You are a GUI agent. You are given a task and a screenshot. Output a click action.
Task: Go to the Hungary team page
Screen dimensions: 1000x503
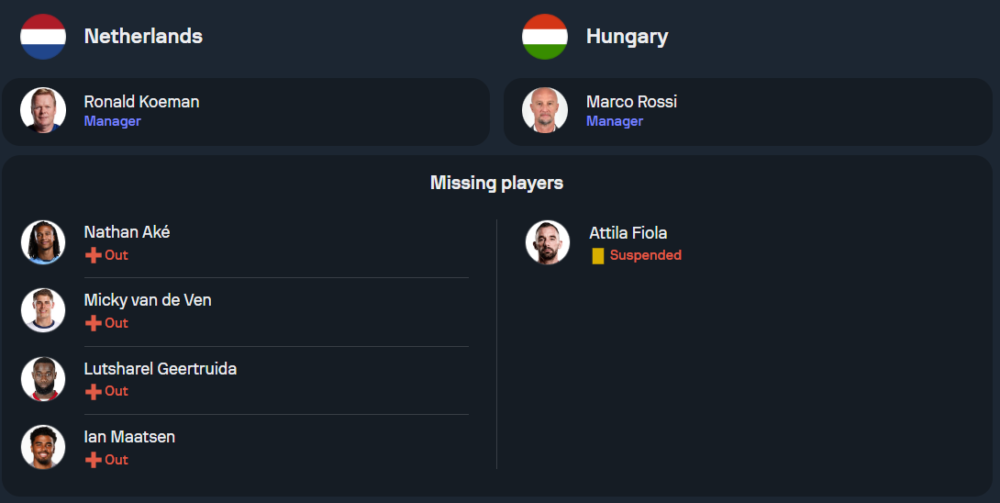(x=627, y=37)
